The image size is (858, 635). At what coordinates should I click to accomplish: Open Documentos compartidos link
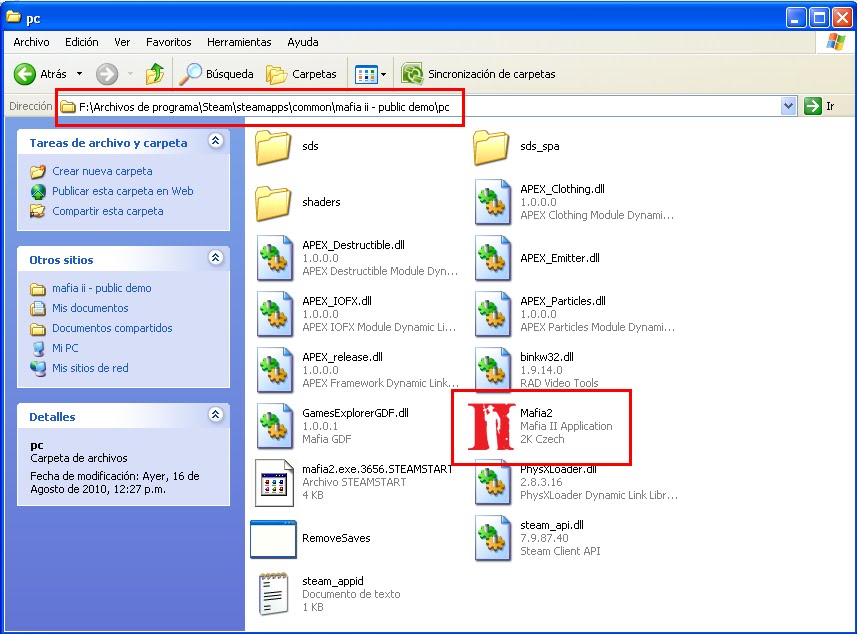(112, 328)
